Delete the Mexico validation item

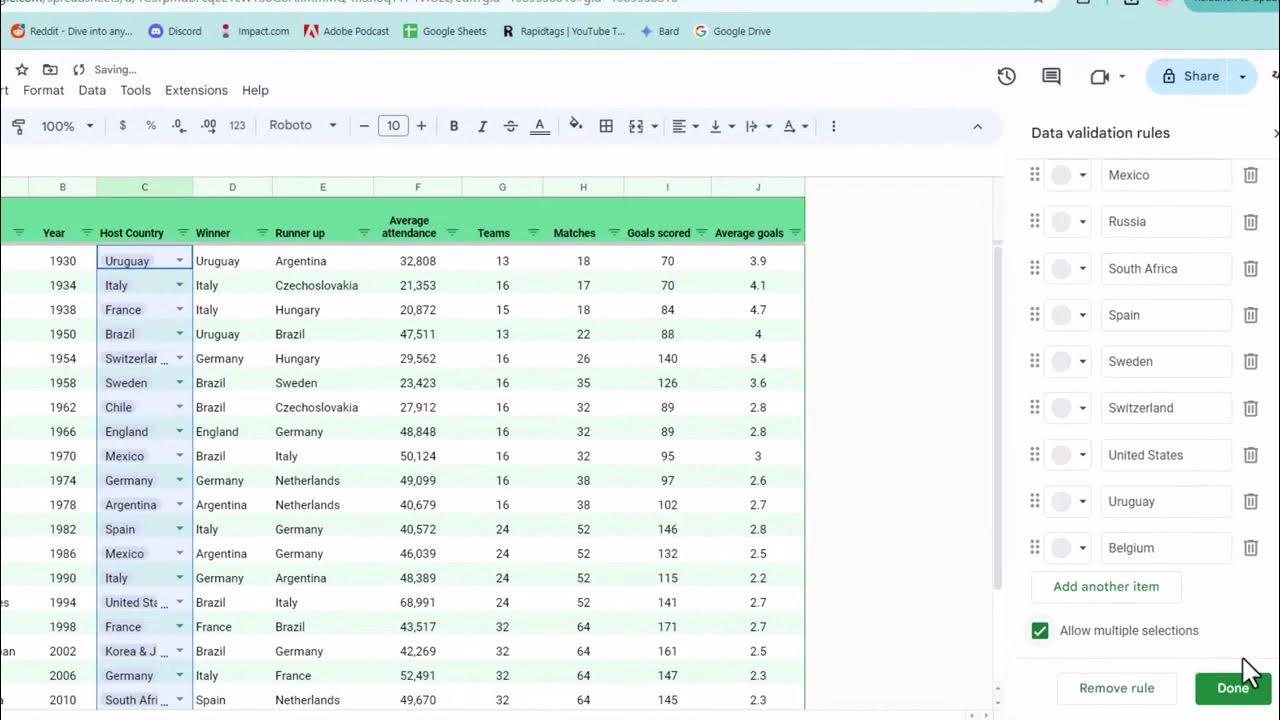(1250, 175)
